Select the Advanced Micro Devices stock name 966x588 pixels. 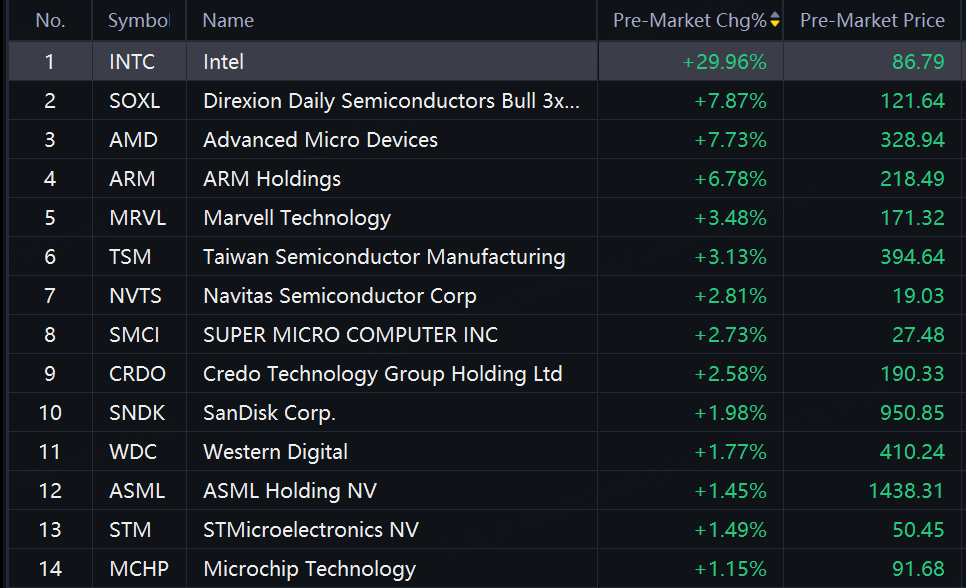click(320, 140)
